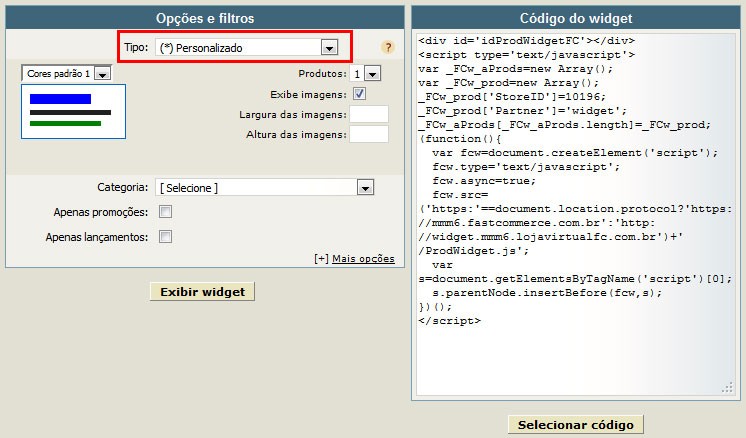Click the Selecionar código button
Screen dimensions: 746x438
[x=575, y=425]
